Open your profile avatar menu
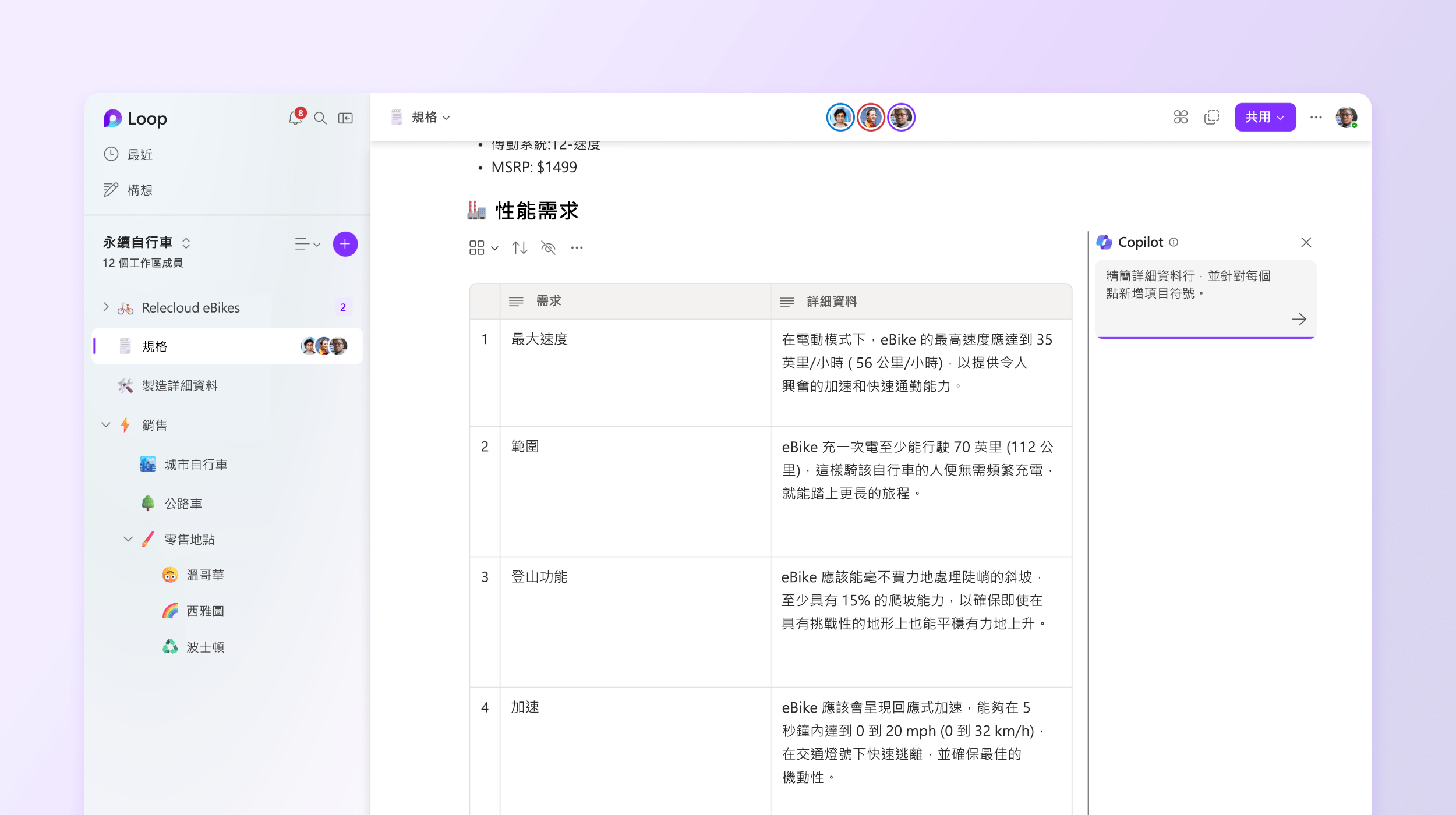Screen dimensions: 1456x815 [x=1346, y=118]
